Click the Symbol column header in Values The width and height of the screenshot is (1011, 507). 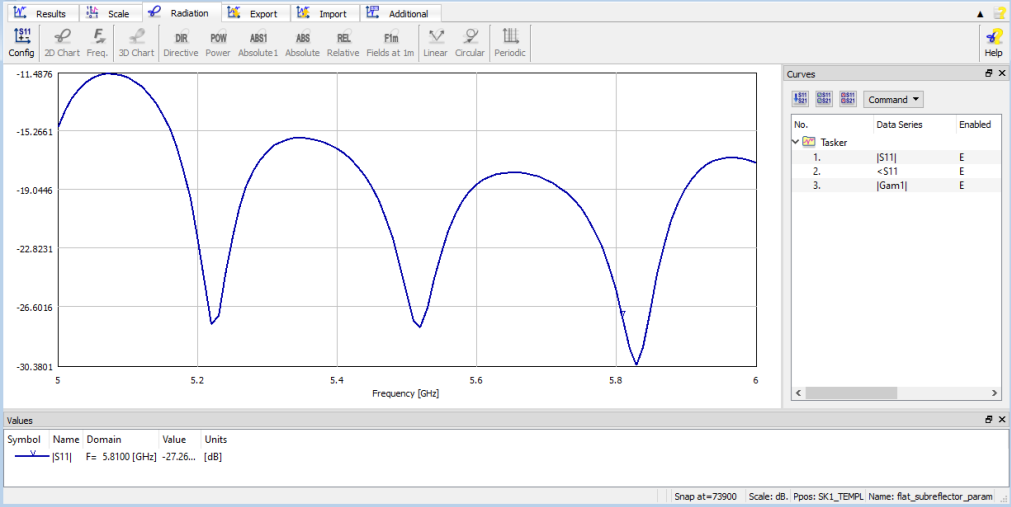click(x=24, y=439)
